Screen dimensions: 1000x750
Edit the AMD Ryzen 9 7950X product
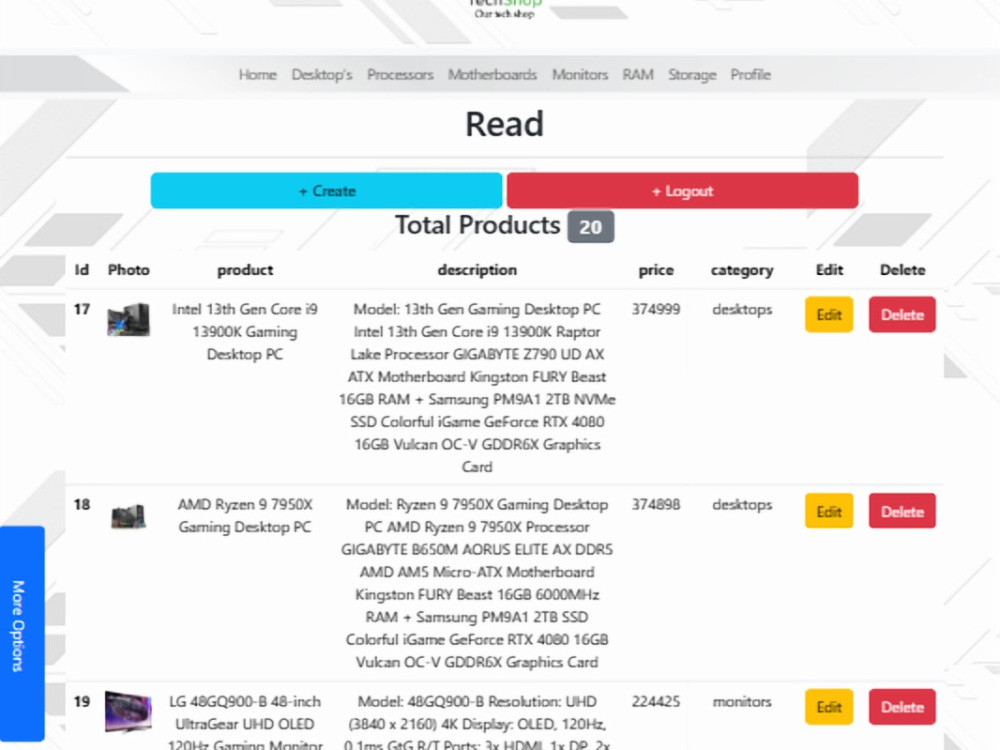(x=828, y=511)
